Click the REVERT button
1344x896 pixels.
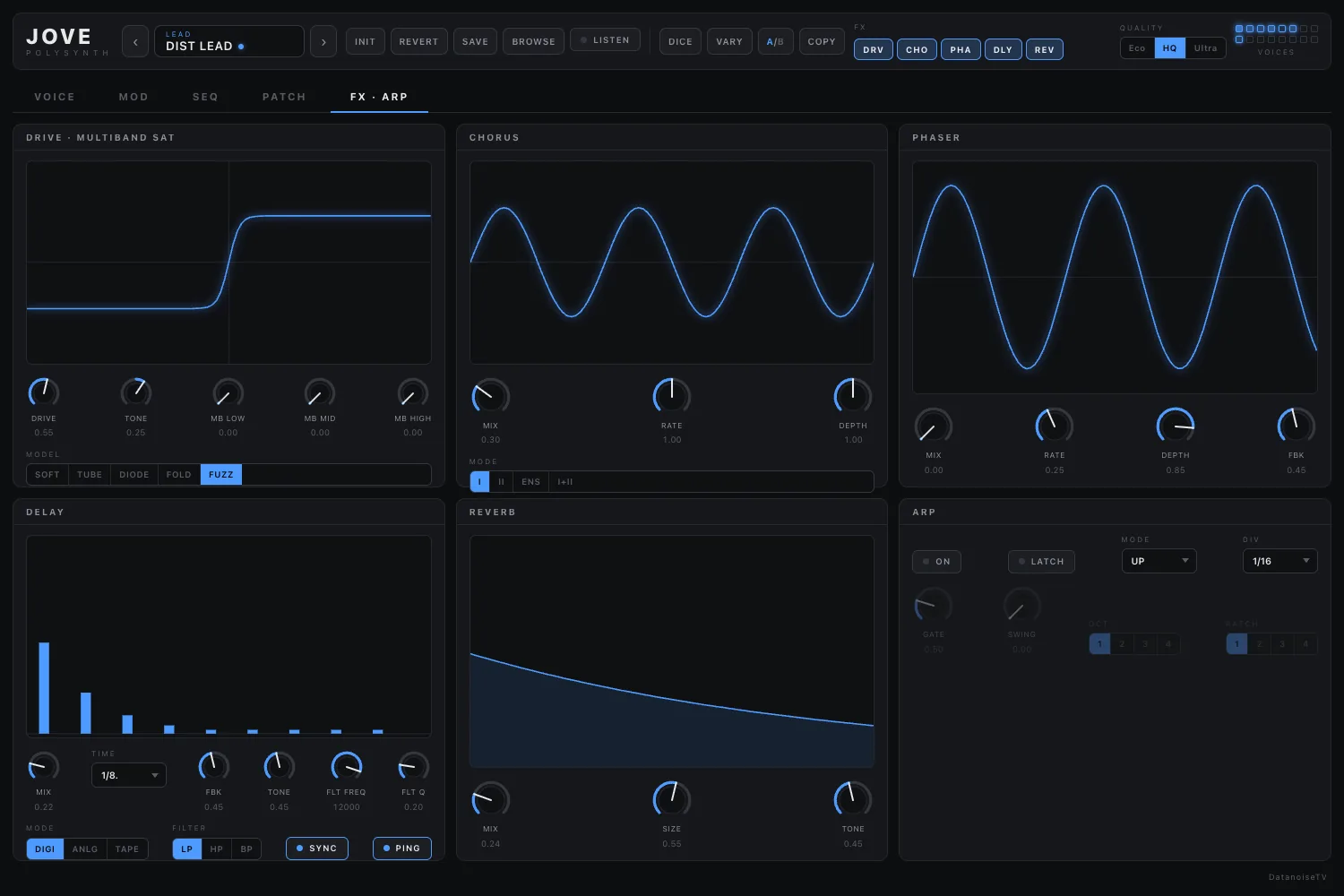point(418,41)
